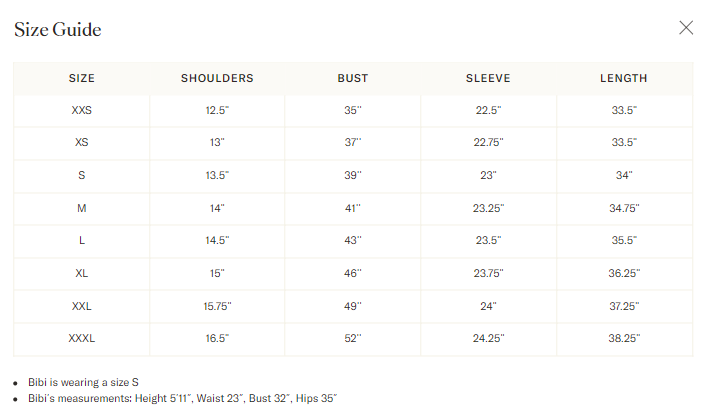Click the XXXL size row label

point(81,339)
